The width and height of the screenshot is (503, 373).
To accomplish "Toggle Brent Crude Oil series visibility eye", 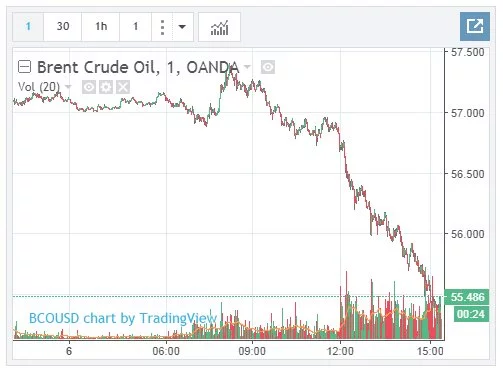I will [268, 67].
